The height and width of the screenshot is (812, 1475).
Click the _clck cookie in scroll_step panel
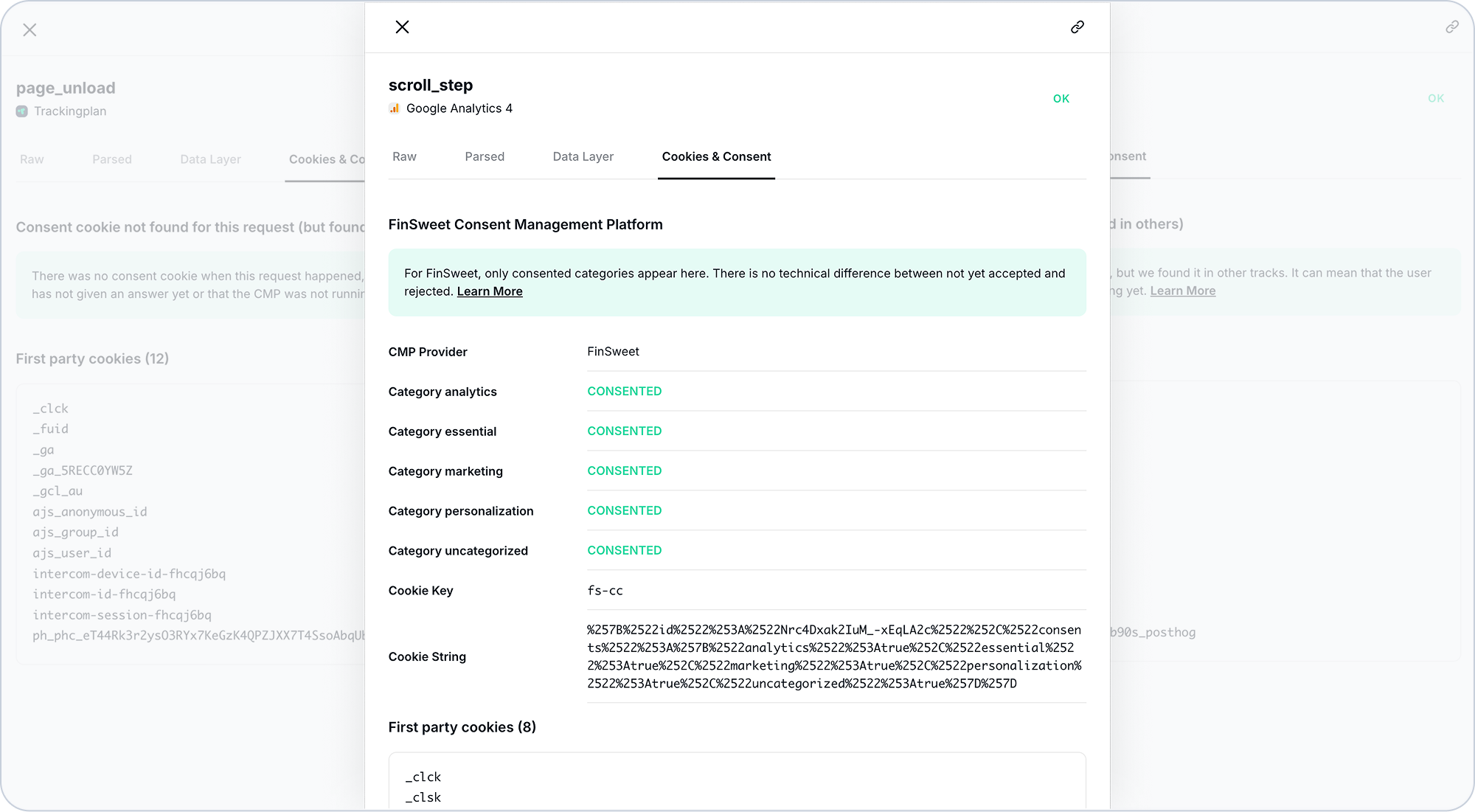click(x=423, y=777)
